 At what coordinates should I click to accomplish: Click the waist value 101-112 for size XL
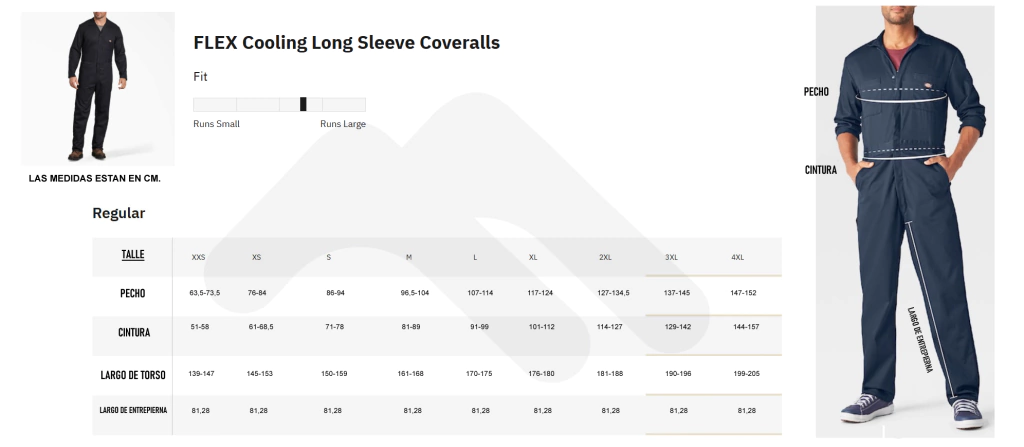click(542, 326)
